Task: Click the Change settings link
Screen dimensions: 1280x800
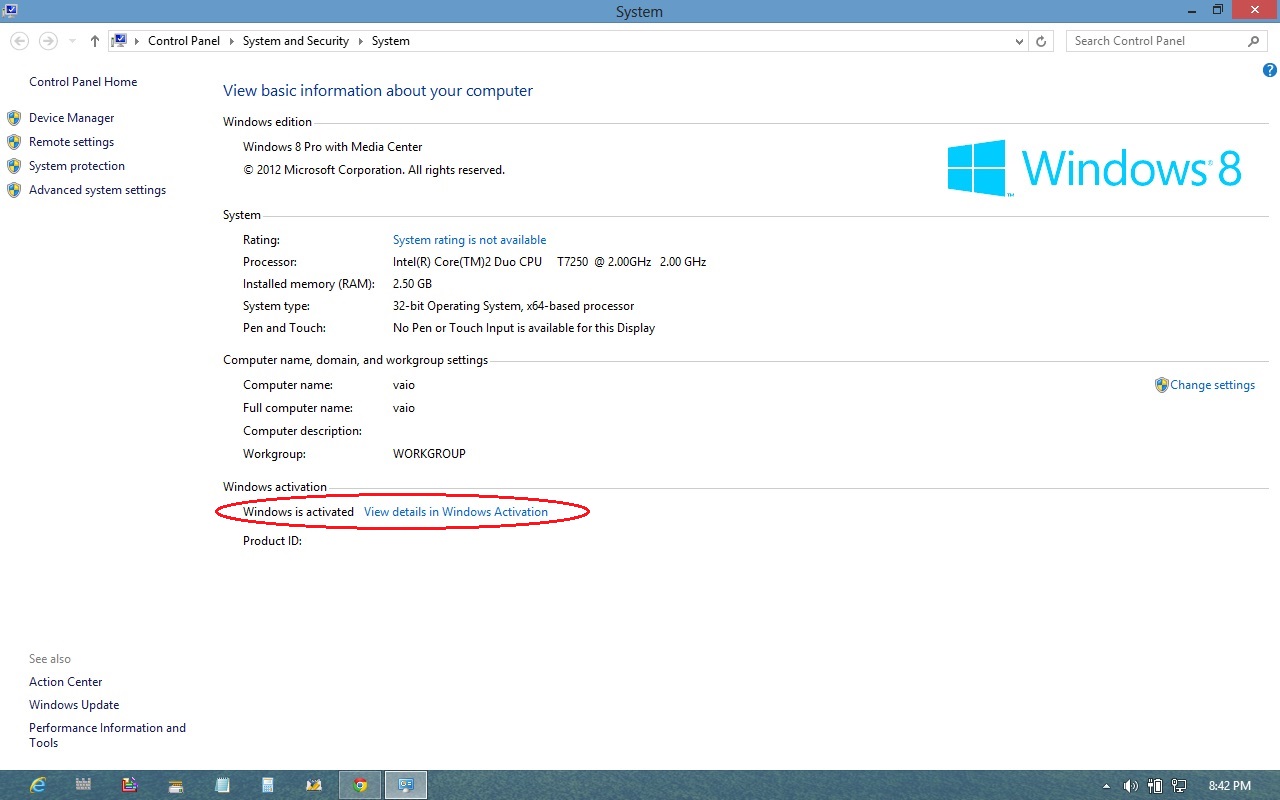Action: [1213, 385]
